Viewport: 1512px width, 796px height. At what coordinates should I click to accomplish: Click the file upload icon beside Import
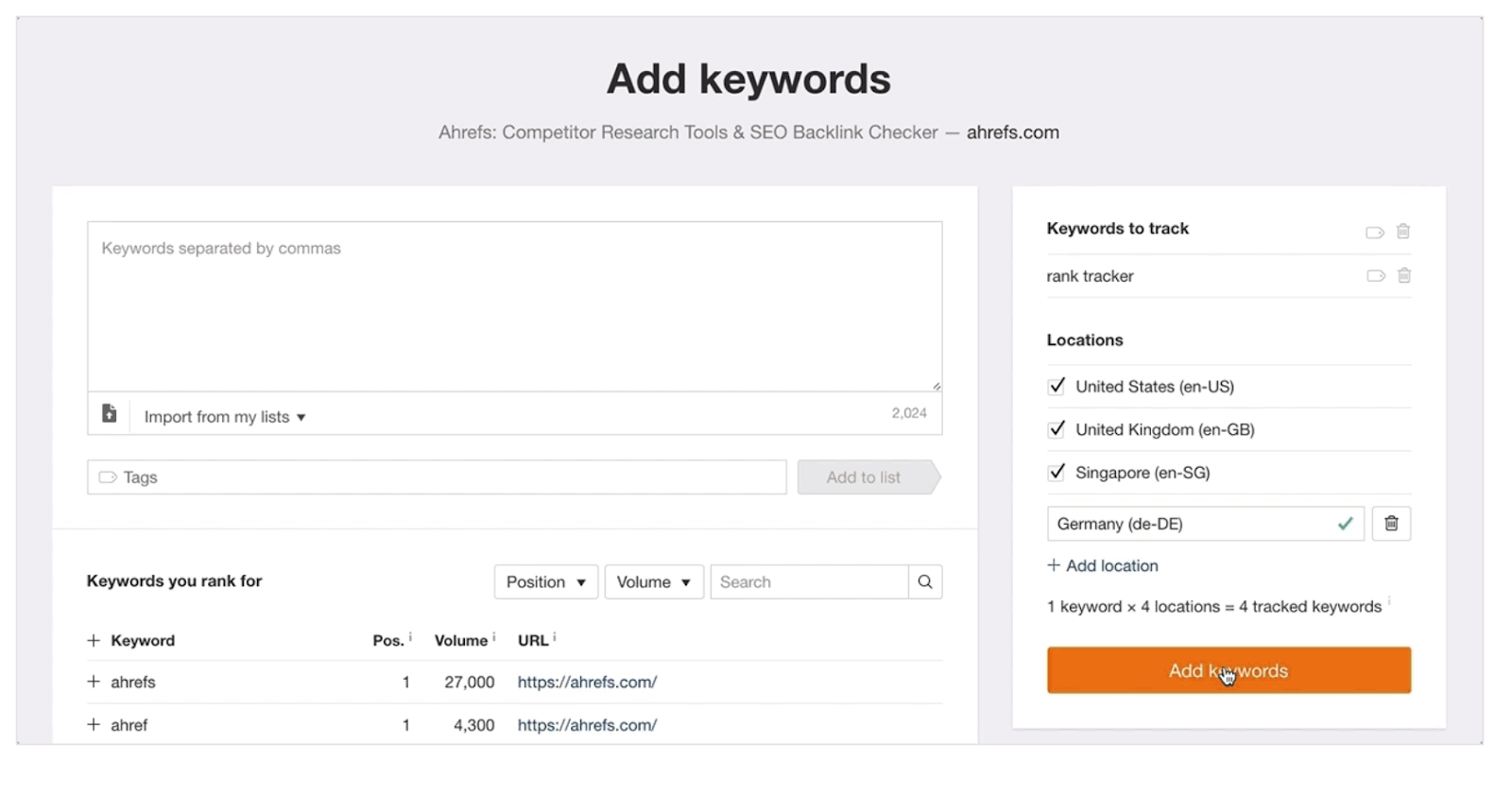pos(110,414)
